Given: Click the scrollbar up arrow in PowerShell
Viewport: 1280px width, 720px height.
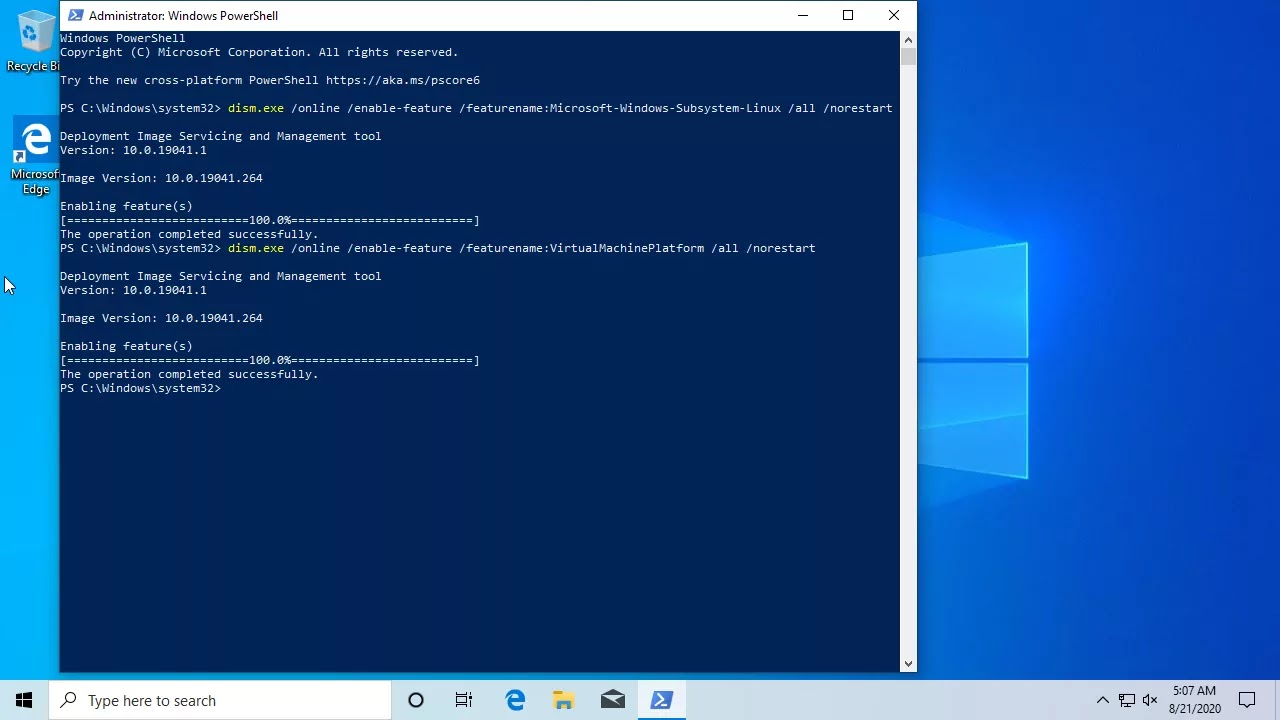Looking at the screenshot, I should pos(908,39).
